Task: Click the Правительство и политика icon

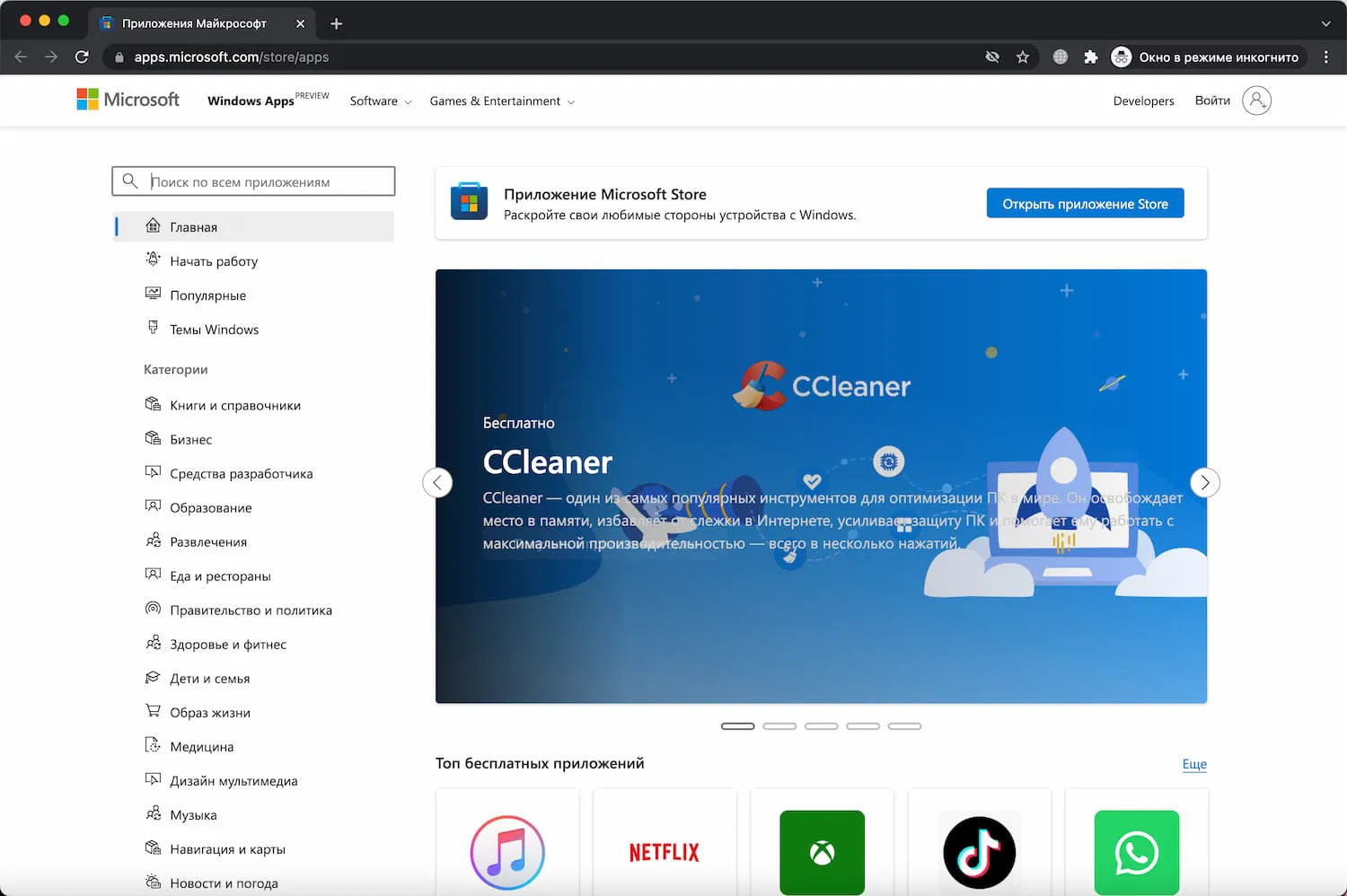Action: coord(153,610)
